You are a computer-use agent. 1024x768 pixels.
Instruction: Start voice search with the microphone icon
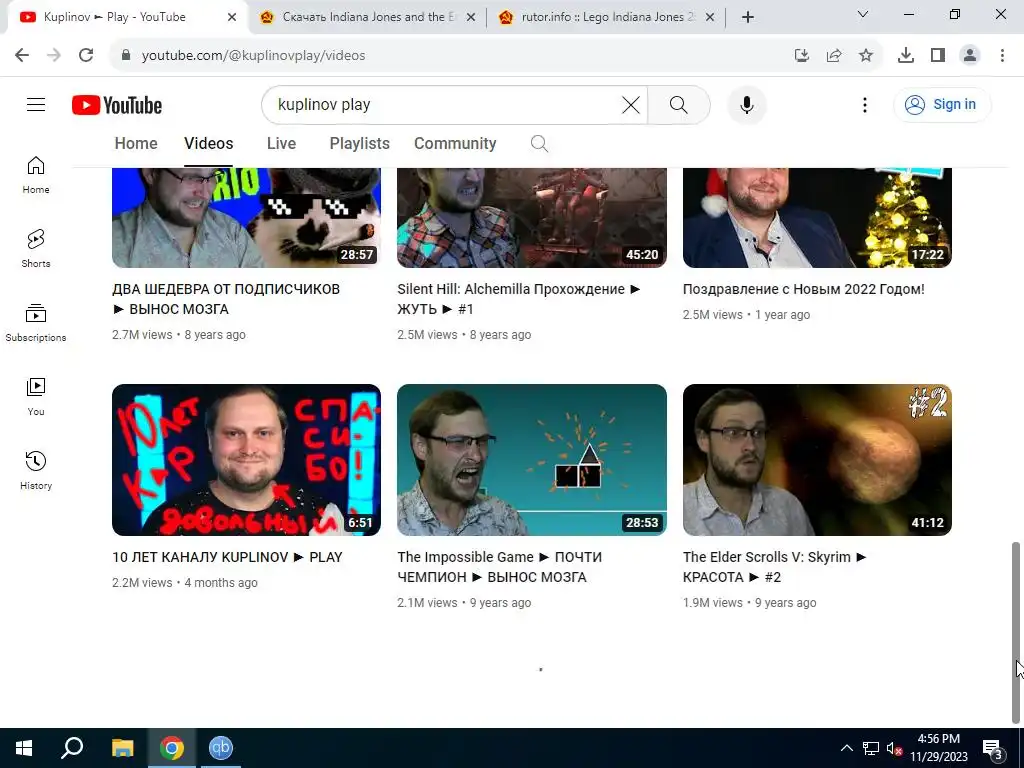[746, 104]
